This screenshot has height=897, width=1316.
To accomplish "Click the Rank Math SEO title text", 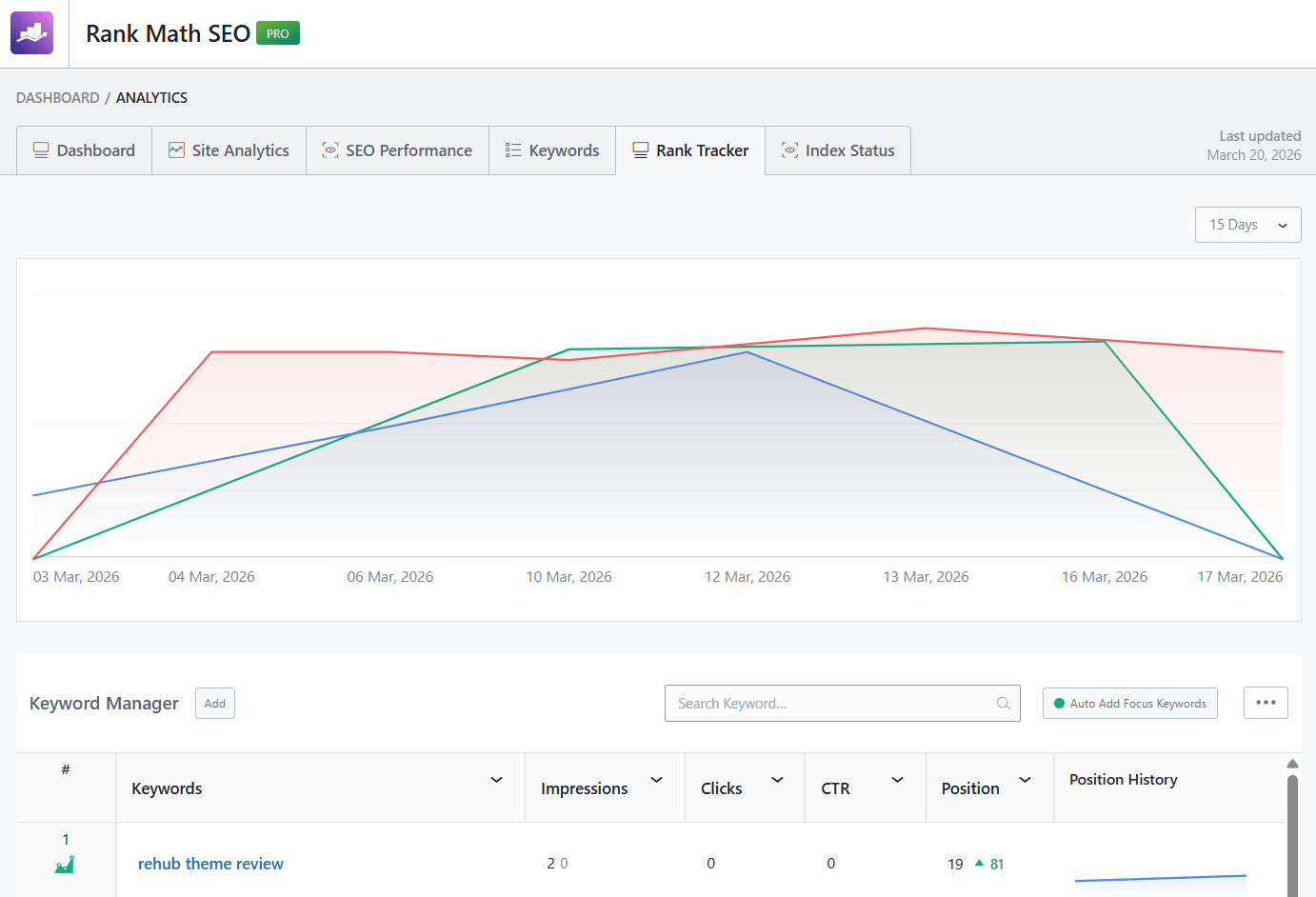I will click(x=168, y=33).
